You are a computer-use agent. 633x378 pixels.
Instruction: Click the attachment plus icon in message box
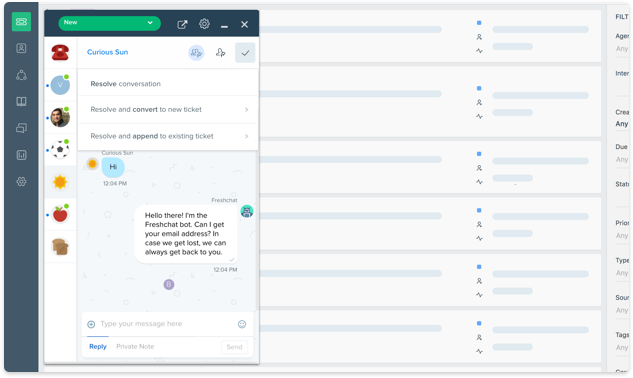pos(91,324)
